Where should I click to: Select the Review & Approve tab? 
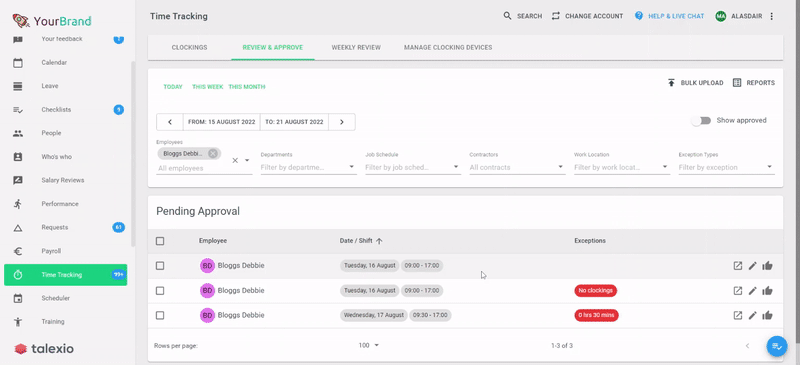[273, 47]
